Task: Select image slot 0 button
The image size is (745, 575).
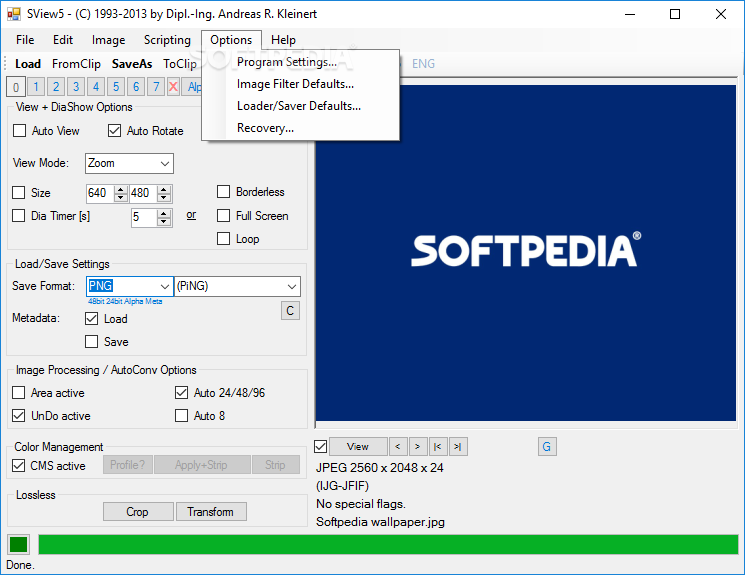Action: coord(16,87)
